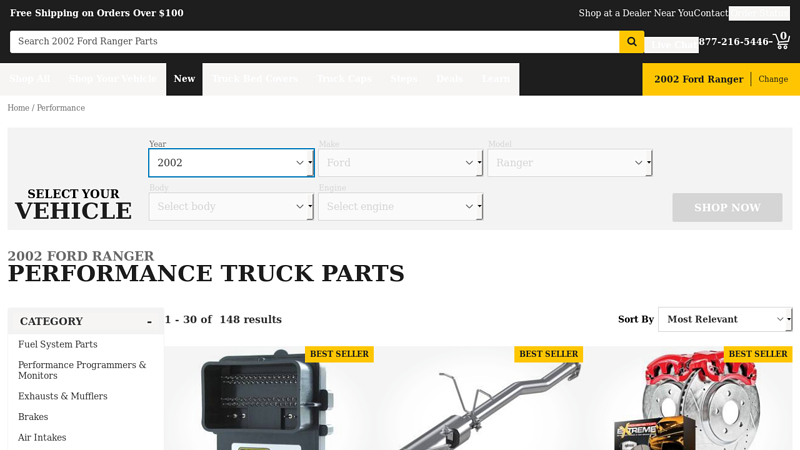Click the 148 results count text

(x=251, y=319)
